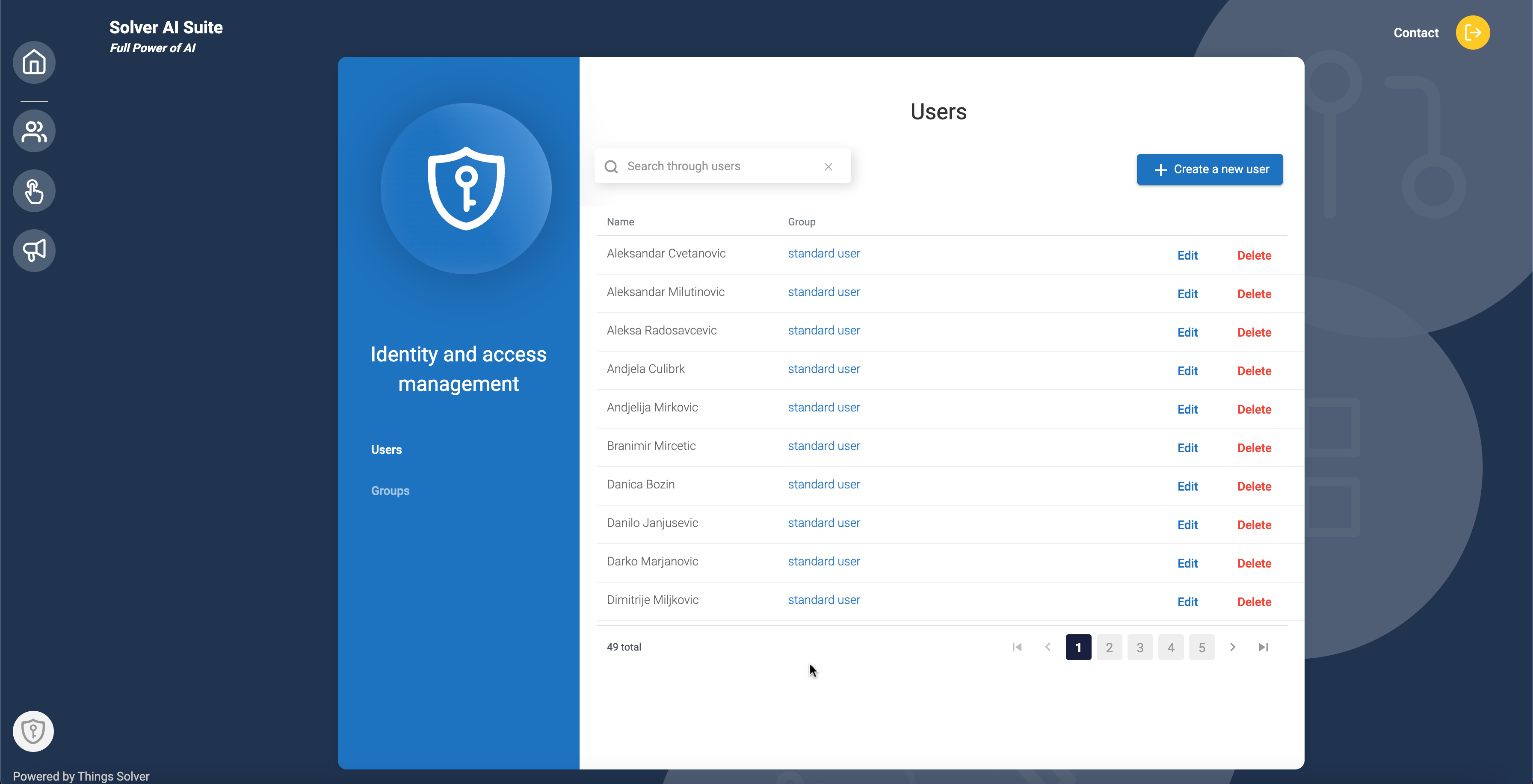Open the megaphone campaigns sidebar icon
The image size is (1533, 784).
[x=34, y=251]
